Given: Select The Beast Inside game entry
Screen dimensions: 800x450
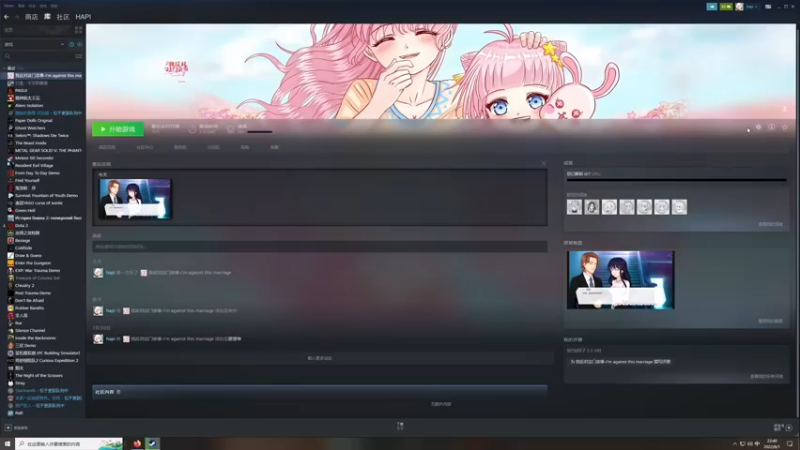Looking at the screenshot, I should click(x=31, y=143).
